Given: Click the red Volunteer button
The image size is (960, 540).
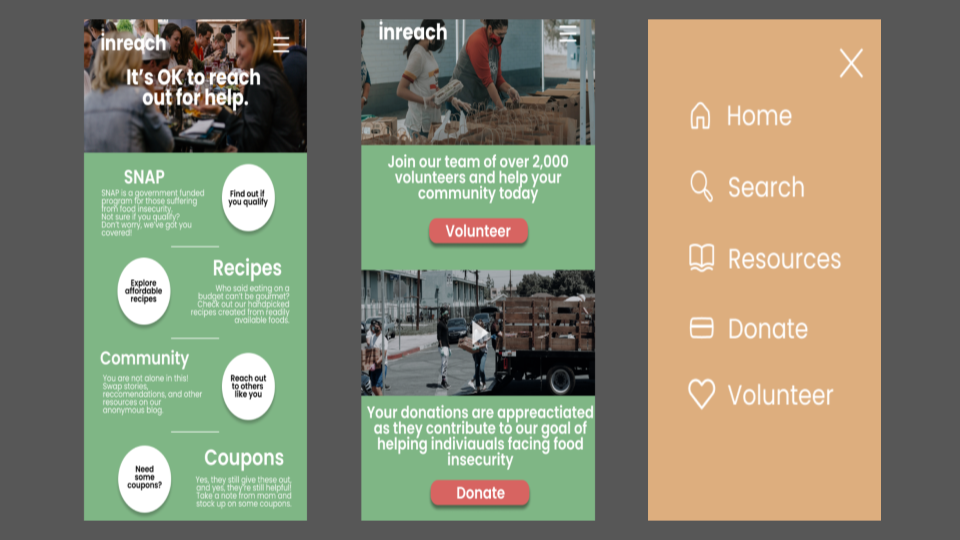Looking at the screenshot, I should 478,231.
